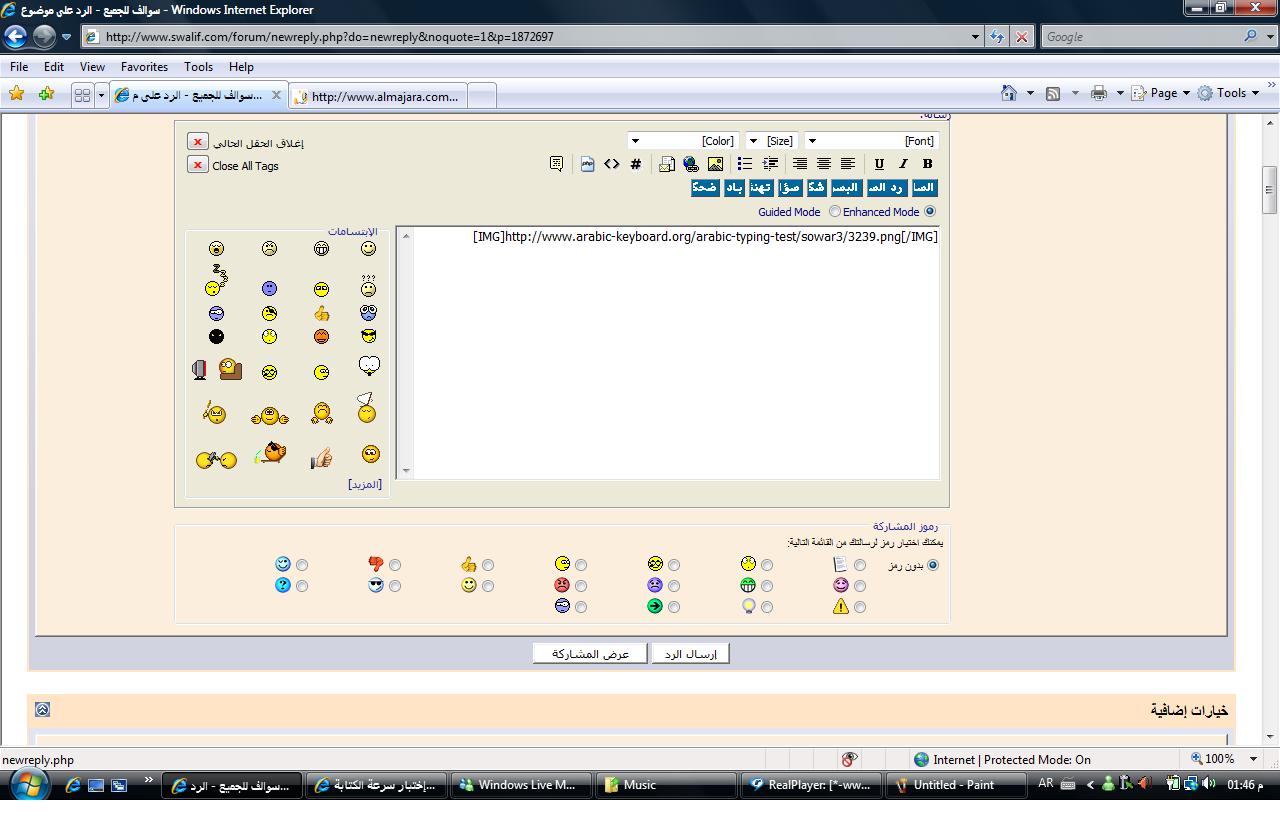Add page to Favorites with plus-star icon
Viewport: 1280px width, 819px height.
(46, 94)
